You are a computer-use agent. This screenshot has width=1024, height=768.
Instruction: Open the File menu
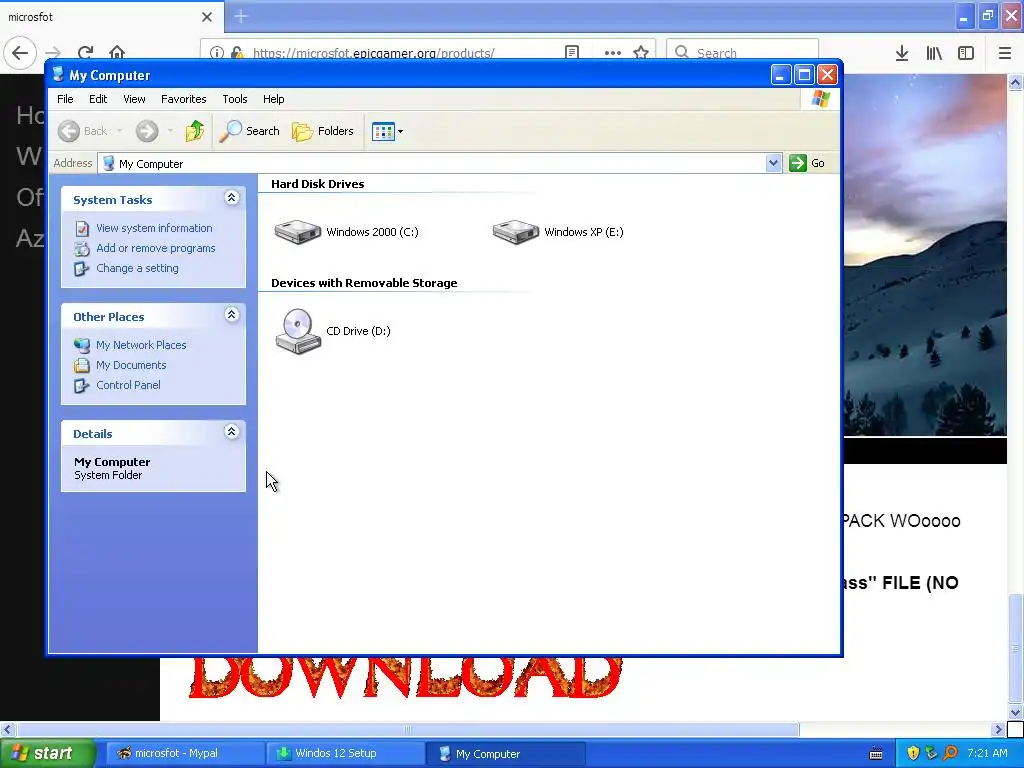click(x=65, y=99)
